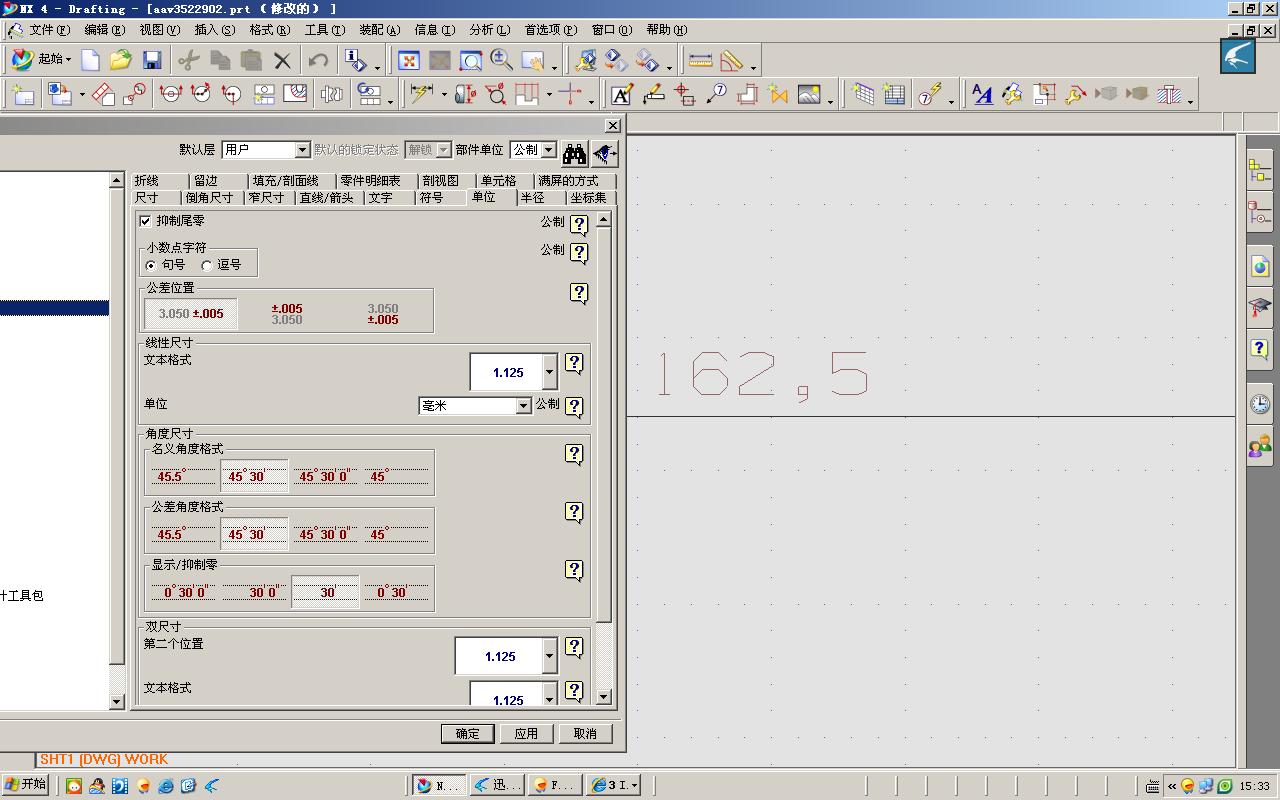Select tolerance angle format 45° option
Image resolution: width=1280 pixels, height=800 pixels.
pyautogui.click(x=395, y=534)
